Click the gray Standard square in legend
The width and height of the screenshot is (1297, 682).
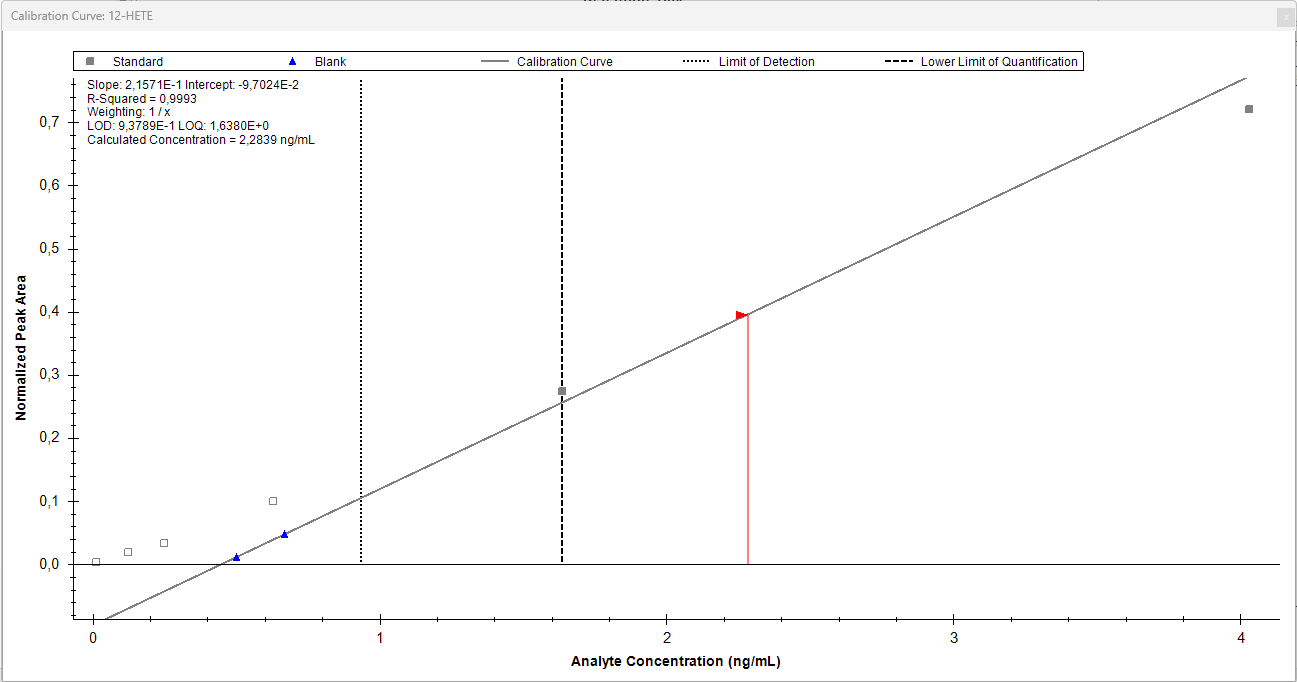point(90,62)
